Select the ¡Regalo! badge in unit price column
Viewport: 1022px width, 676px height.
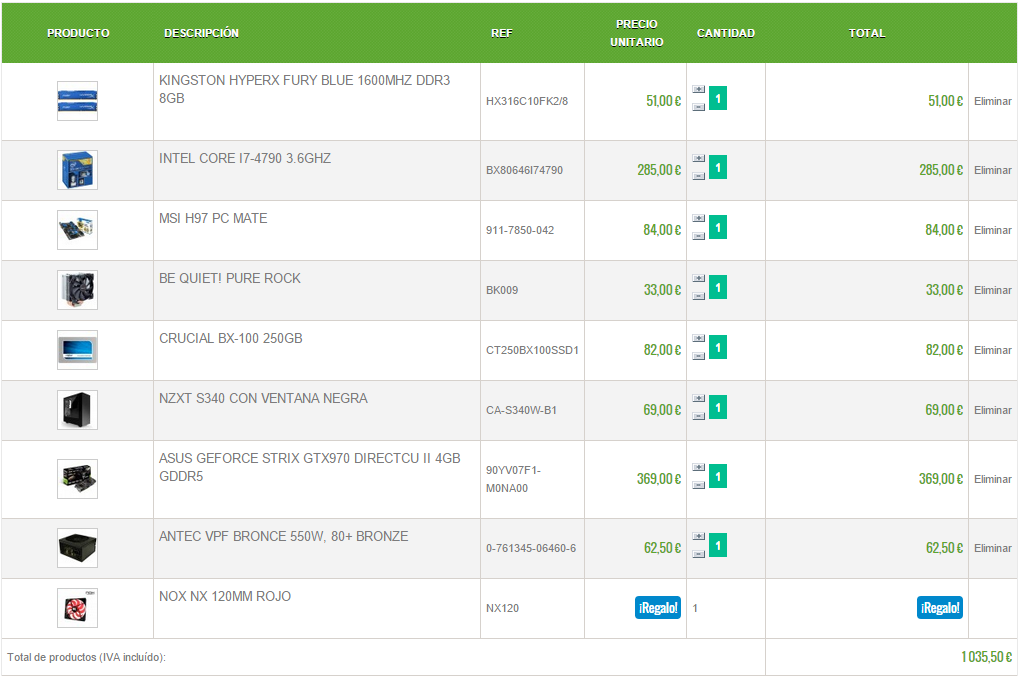pos(658,608)
